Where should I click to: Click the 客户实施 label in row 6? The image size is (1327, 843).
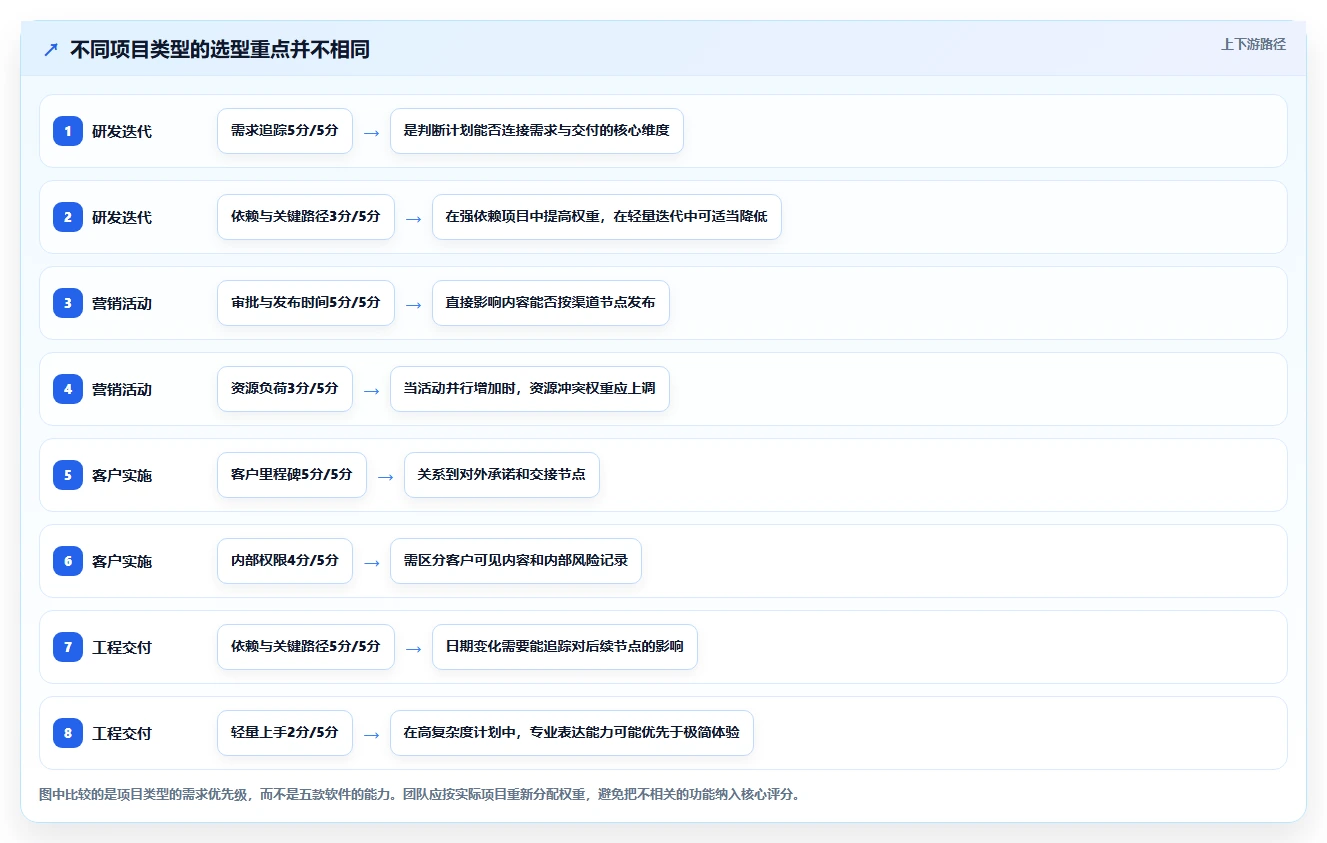click(x=122, y=561)
